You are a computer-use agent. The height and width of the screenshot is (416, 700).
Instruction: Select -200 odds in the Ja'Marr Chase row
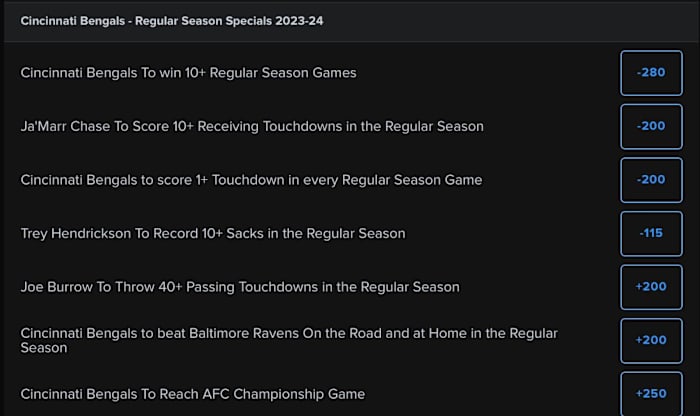point(651,127)
